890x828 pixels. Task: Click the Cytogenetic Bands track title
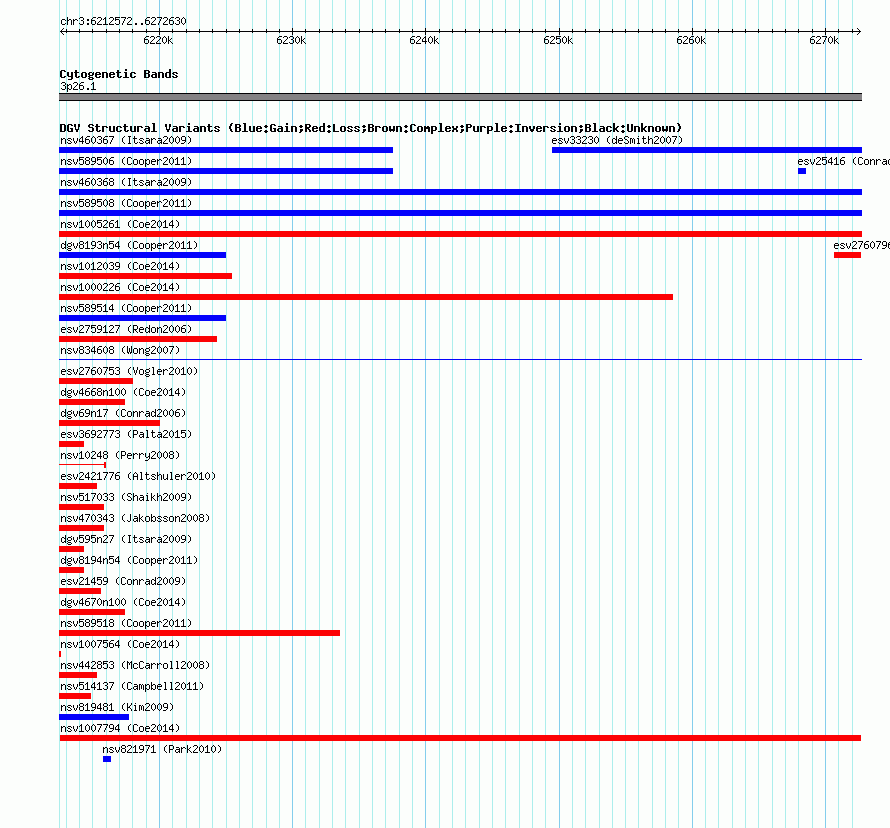pos(119,74)
